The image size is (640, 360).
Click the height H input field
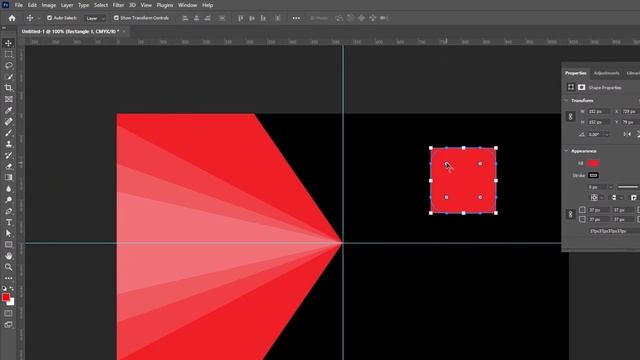click(x=598, y=122)
